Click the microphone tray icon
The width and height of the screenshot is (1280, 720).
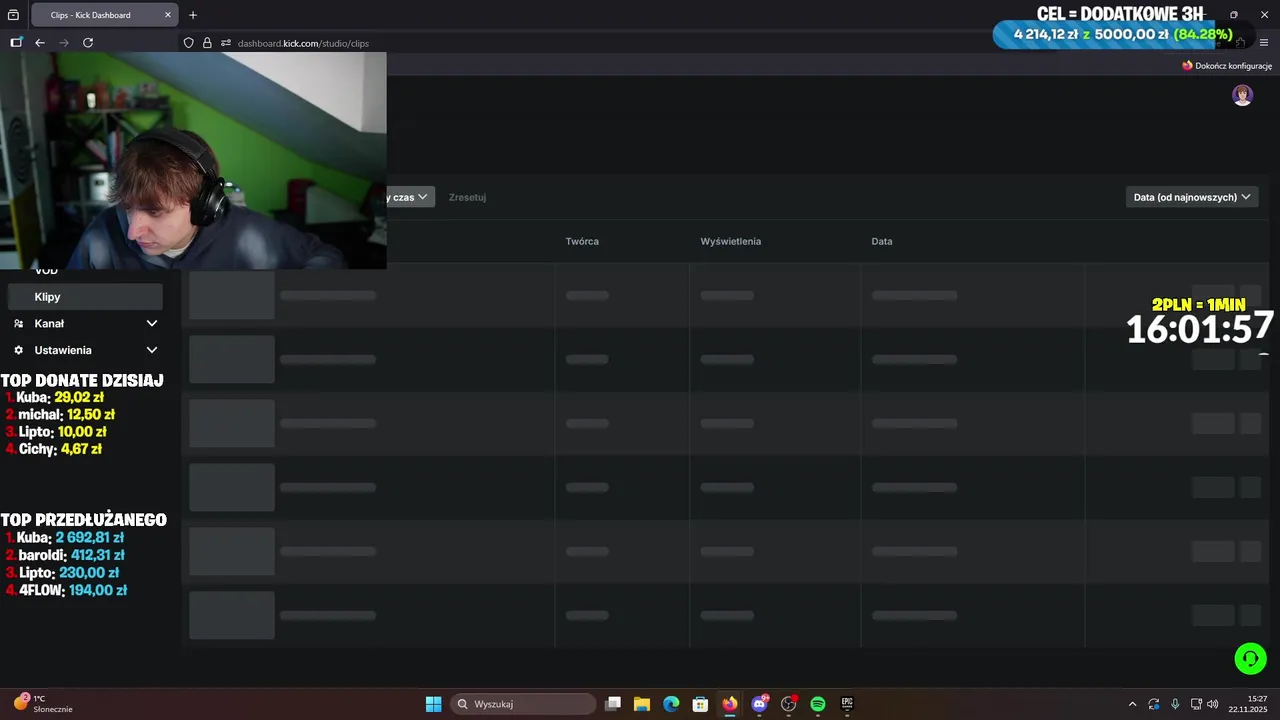pyautogui.click(x=1175, y=704)
